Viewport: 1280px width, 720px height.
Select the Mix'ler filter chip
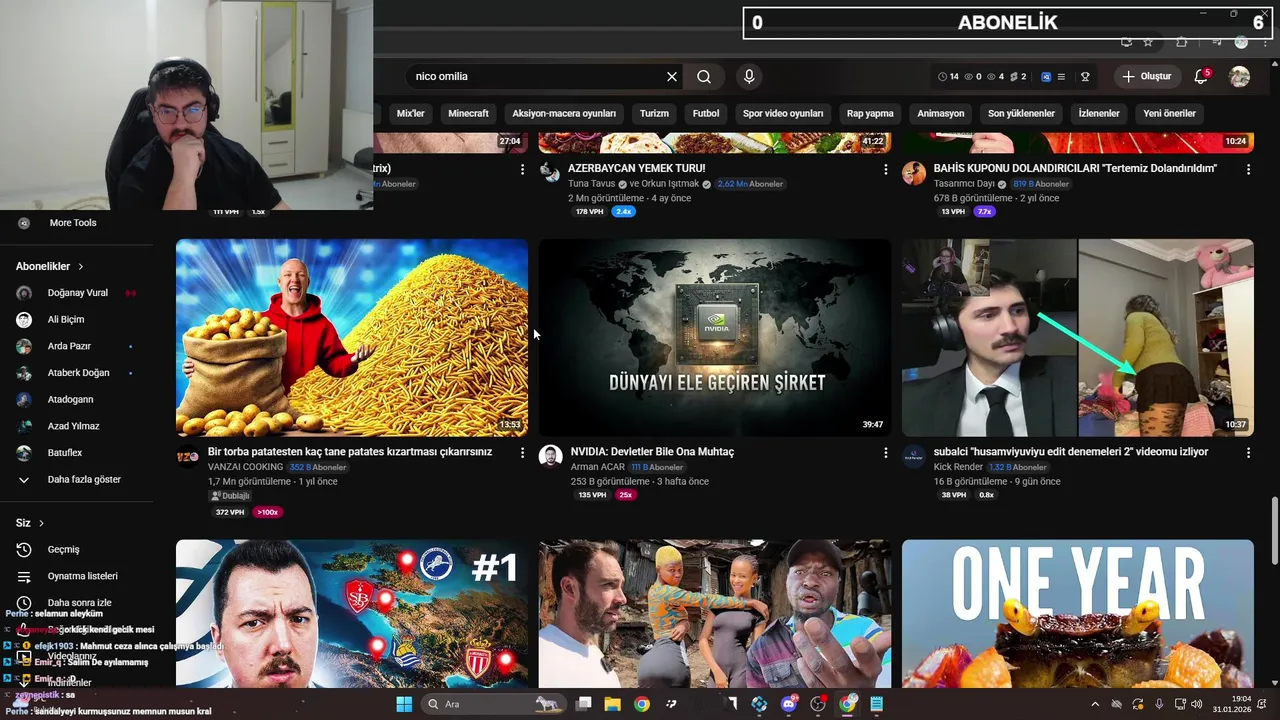coord(411,114)
